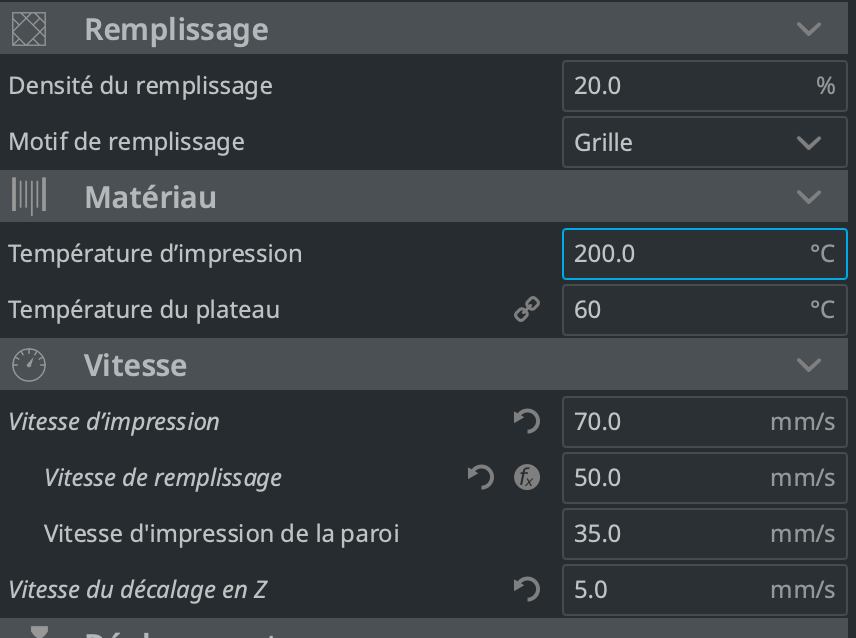
Task: Click the link icon beside Température du plateau
Action: pos(526,310)
